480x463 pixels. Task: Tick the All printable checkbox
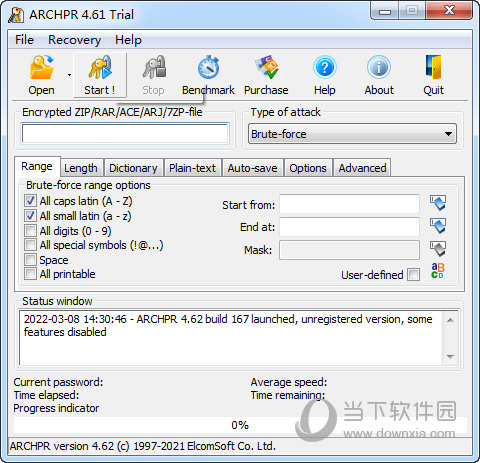click(30, 274)
